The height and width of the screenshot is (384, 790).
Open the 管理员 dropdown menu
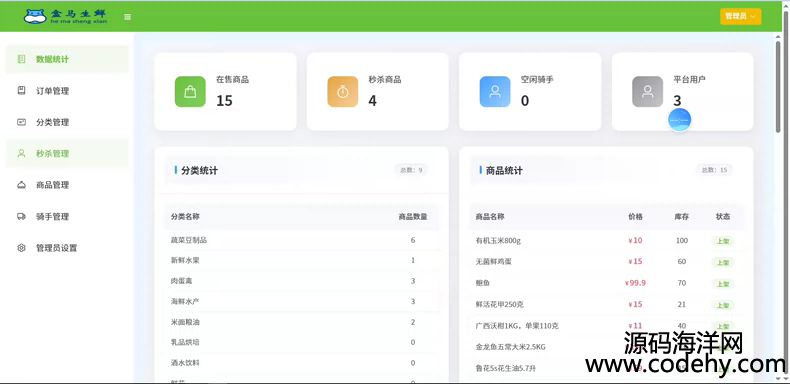[x=740, y=17]
